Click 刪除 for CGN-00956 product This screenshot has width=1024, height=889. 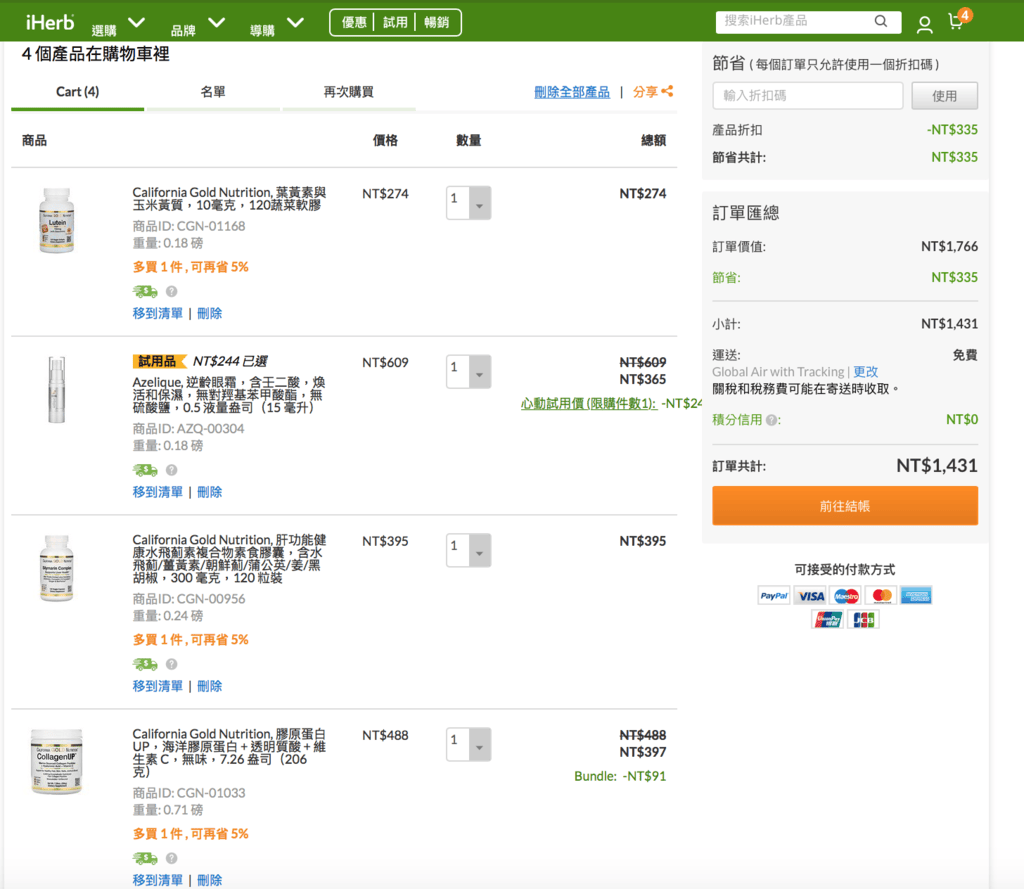click(210, 686)
